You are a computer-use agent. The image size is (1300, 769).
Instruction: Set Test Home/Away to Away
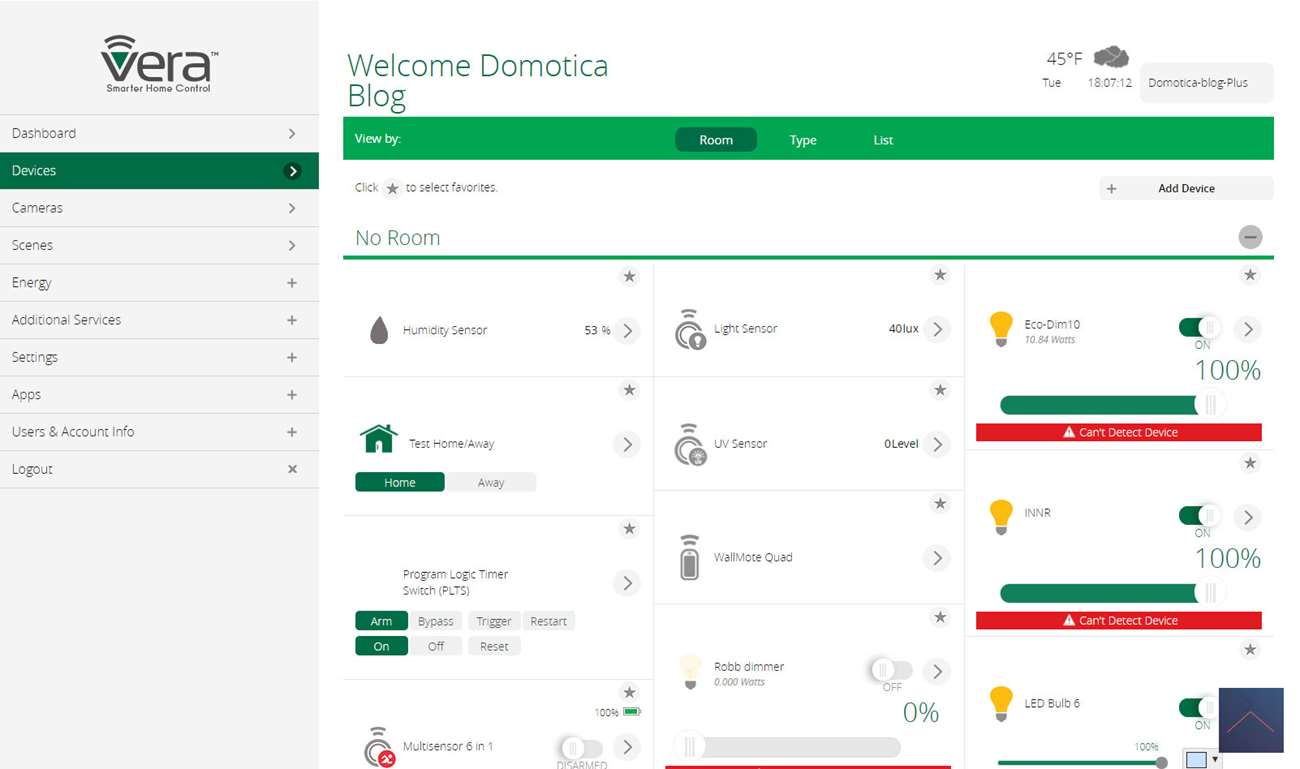point(491,482)
